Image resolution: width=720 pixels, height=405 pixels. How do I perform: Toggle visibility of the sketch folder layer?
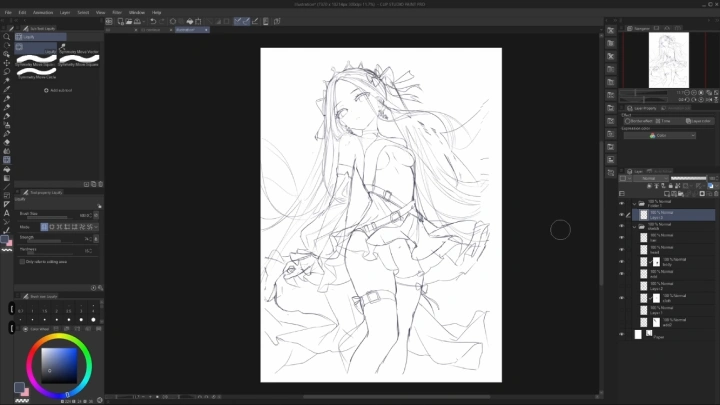click(622, 227)
